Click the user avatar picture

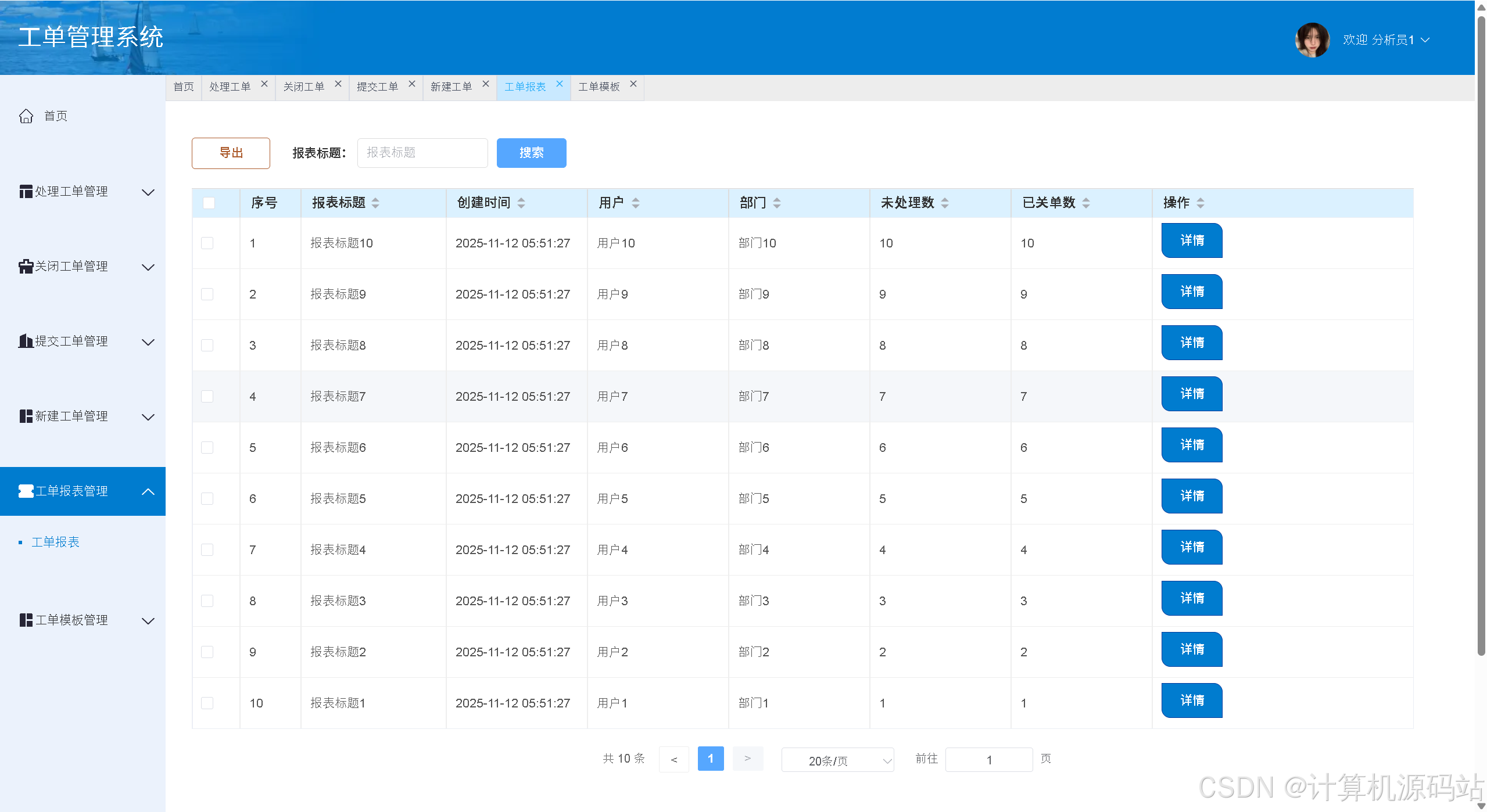(1312, 40)
